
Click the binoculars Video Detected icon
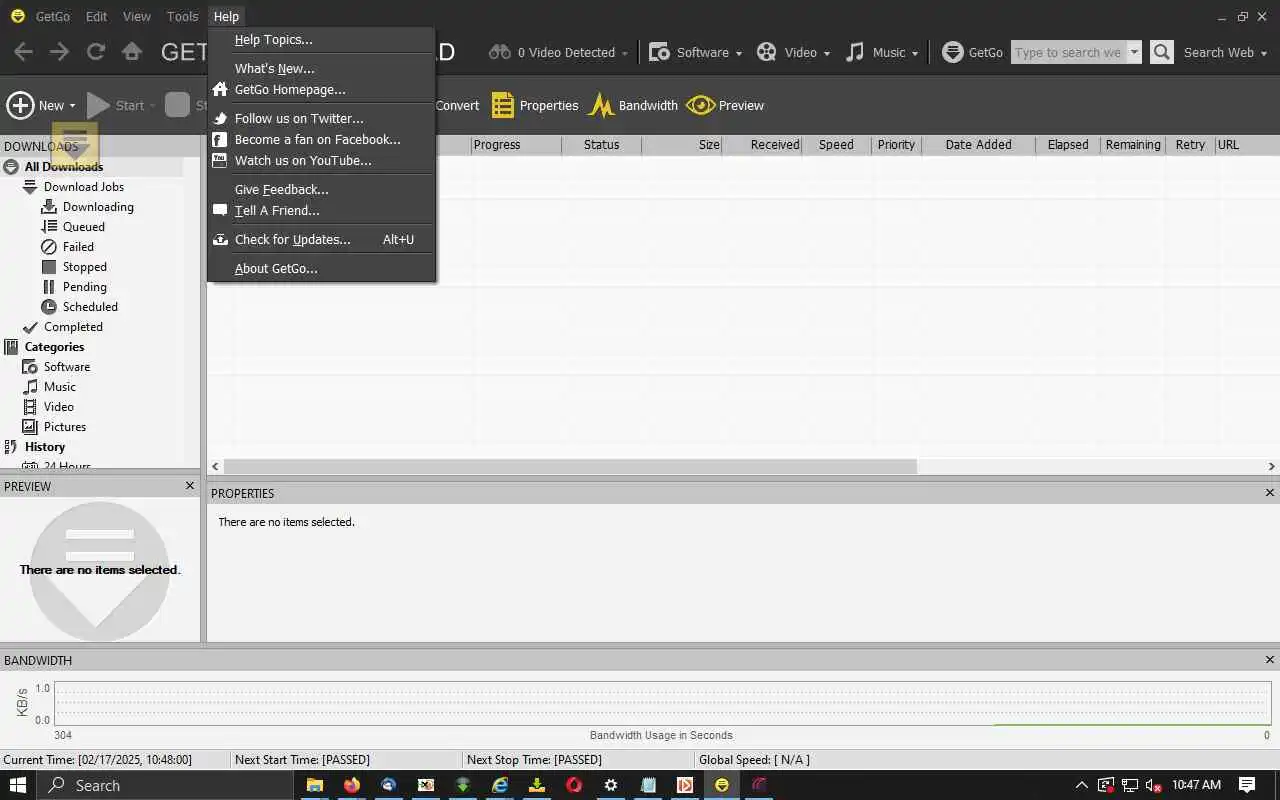click(500, 52)
